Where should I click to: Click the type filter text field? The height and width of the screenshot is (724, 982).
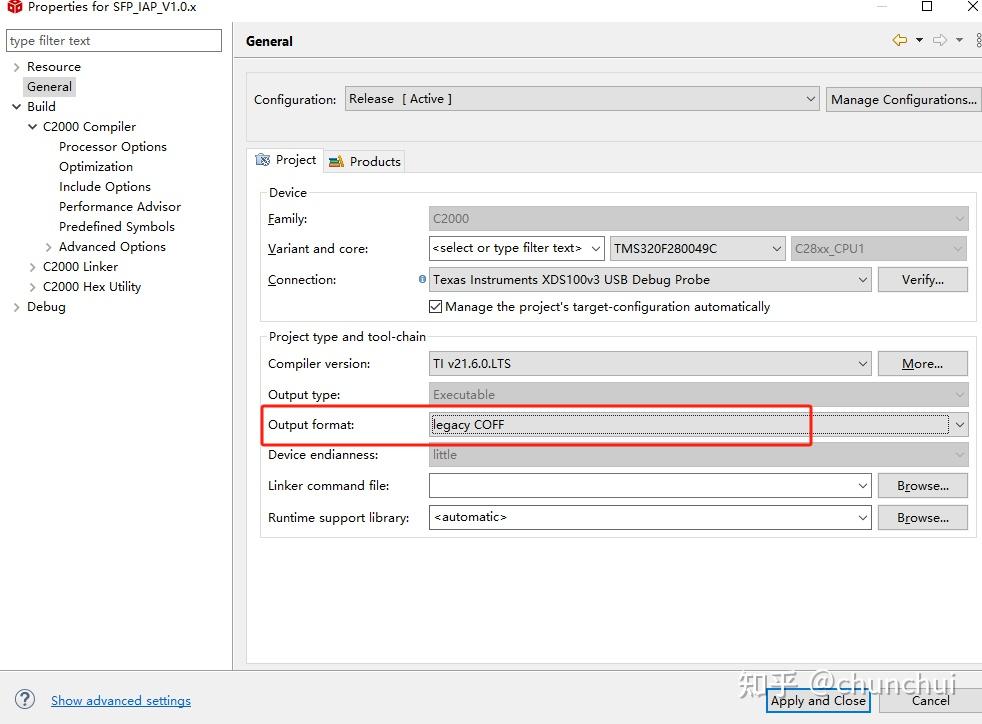coord(113,40)
